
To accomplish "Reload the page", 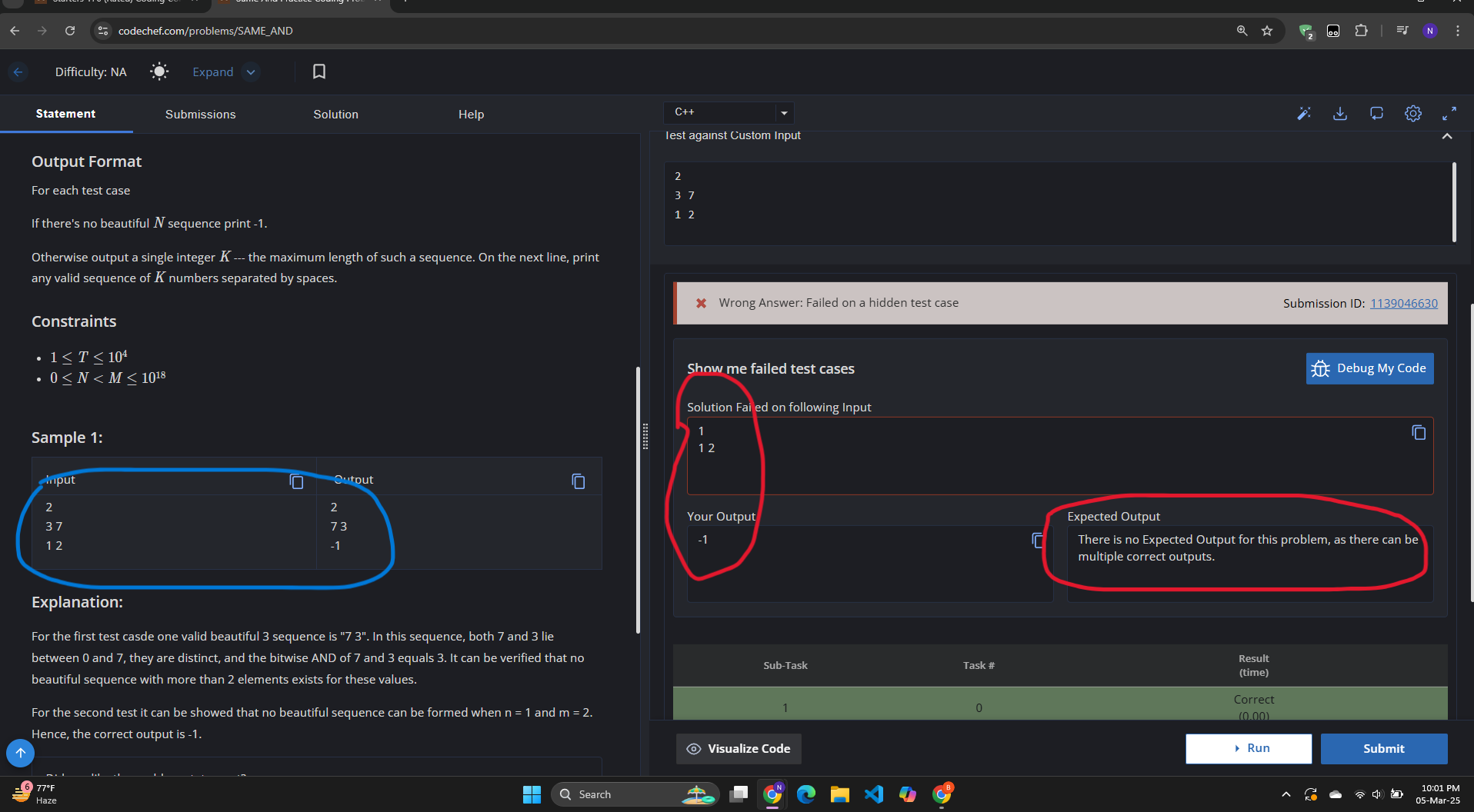I will [70, 31].
